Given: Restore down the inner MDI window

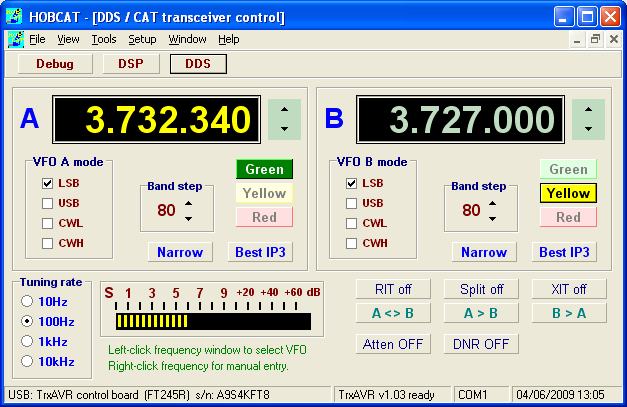Looking at the screenshot, I should coord(595,40).
